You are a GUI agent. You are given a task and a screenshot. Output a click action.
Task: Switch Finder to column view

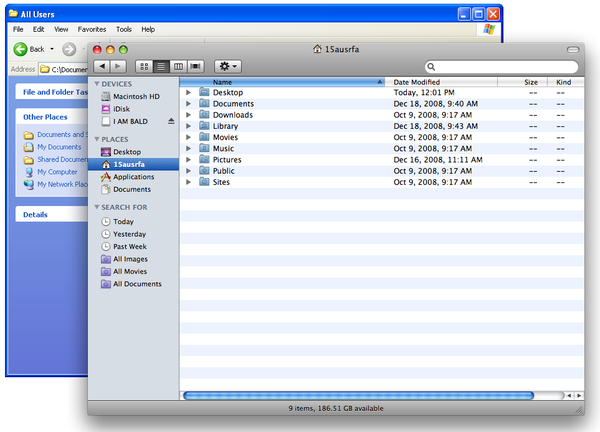178,66
